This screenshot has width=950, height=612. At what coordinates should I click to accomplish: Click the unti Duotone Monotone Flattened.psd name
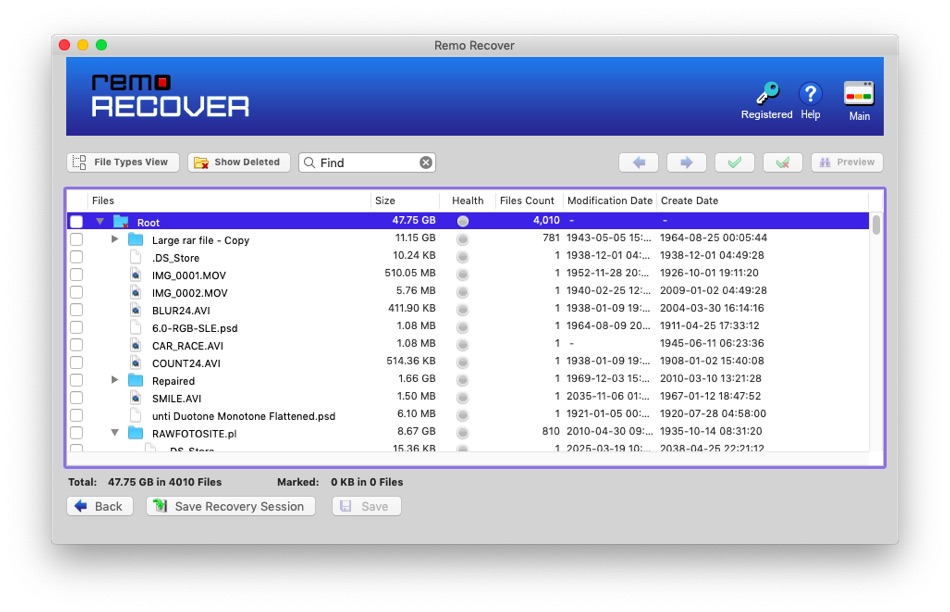point(244,416)
